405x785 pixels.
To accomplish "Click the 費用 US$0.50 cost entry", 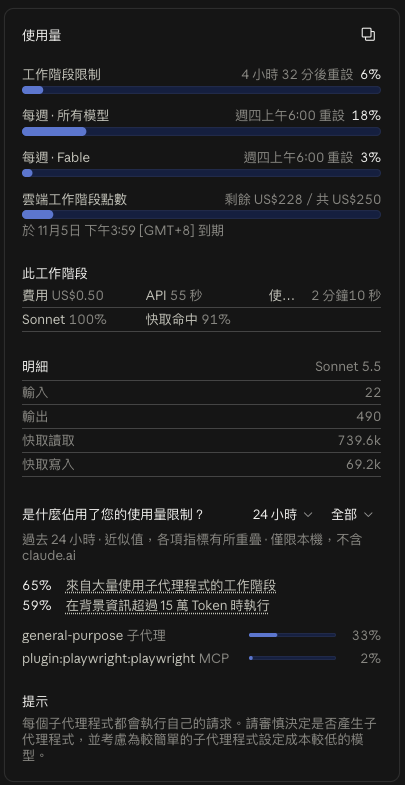I will coord(63,296).
